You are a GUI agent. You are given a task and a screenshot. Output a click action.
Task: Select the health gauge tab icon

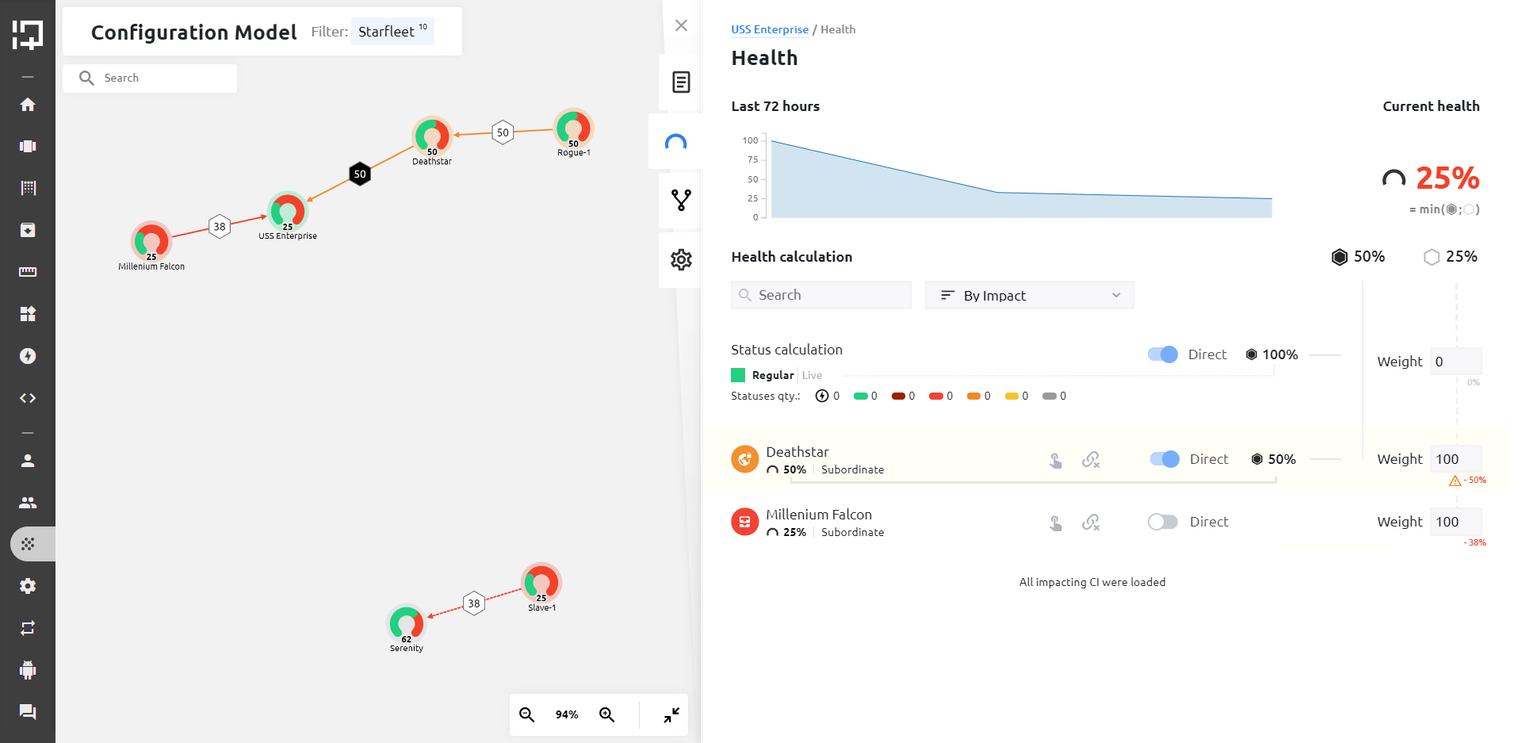(676, 142)
